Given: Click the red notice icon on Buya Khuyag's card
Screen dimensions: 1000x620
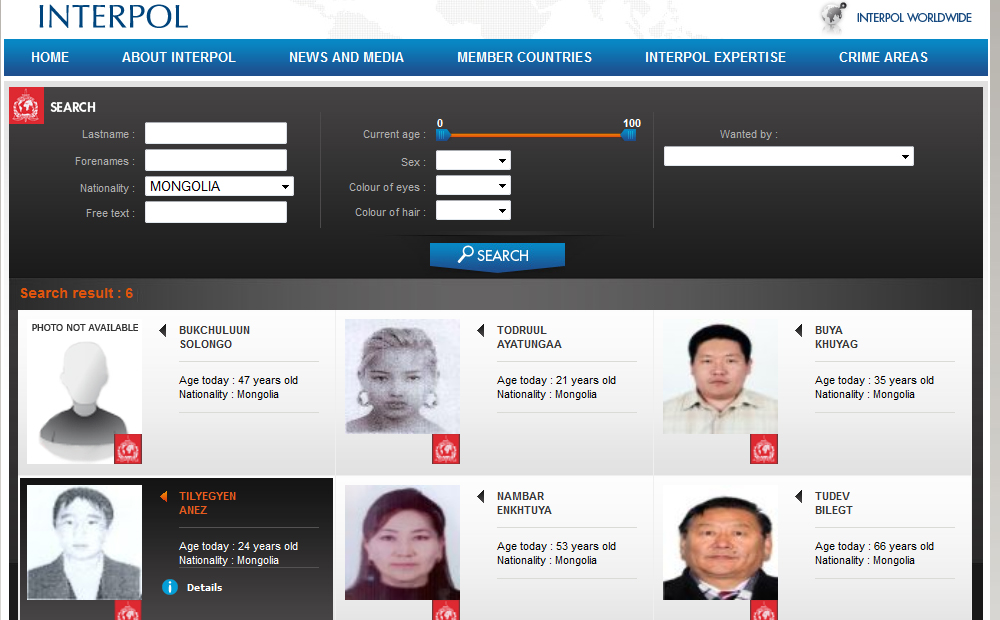Looking at the screenshot, I should coord(764,449).
